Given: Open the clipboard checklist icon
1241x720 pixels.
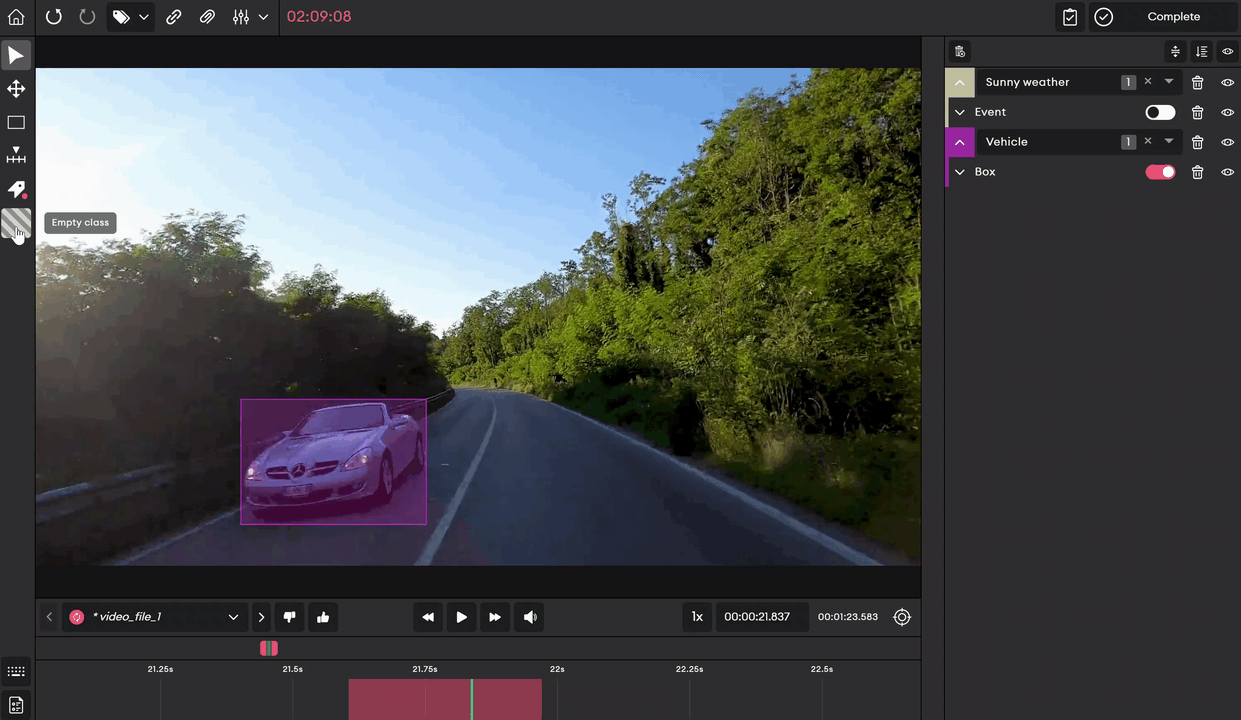Looking at the screenshot, I should 1070,17.
